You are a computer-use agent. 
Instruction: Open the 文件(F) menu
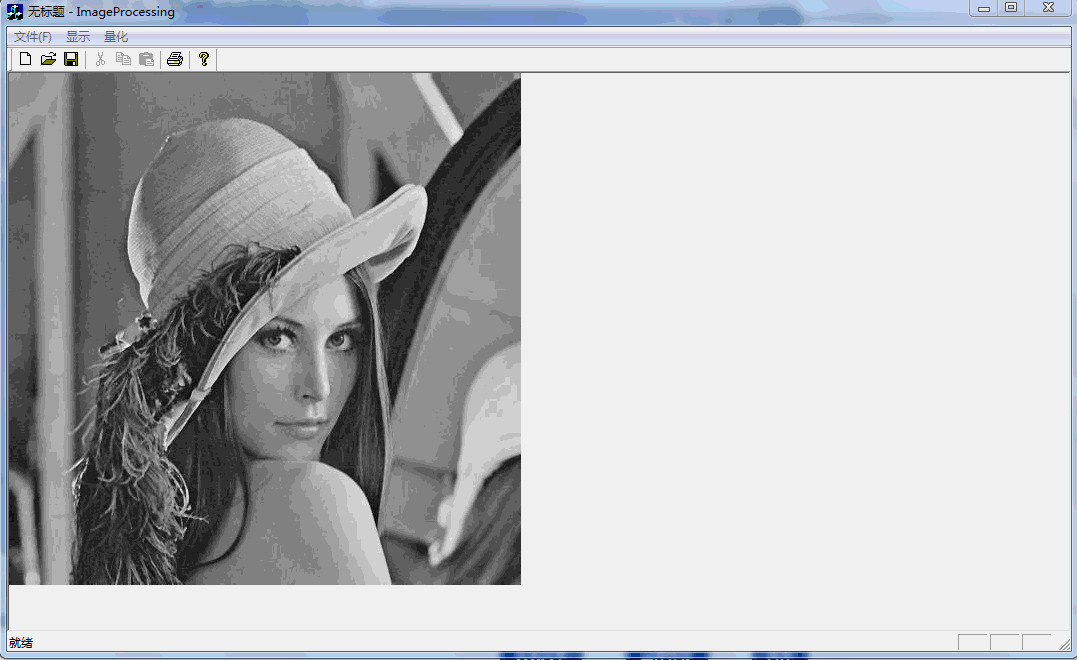point(33,36)
